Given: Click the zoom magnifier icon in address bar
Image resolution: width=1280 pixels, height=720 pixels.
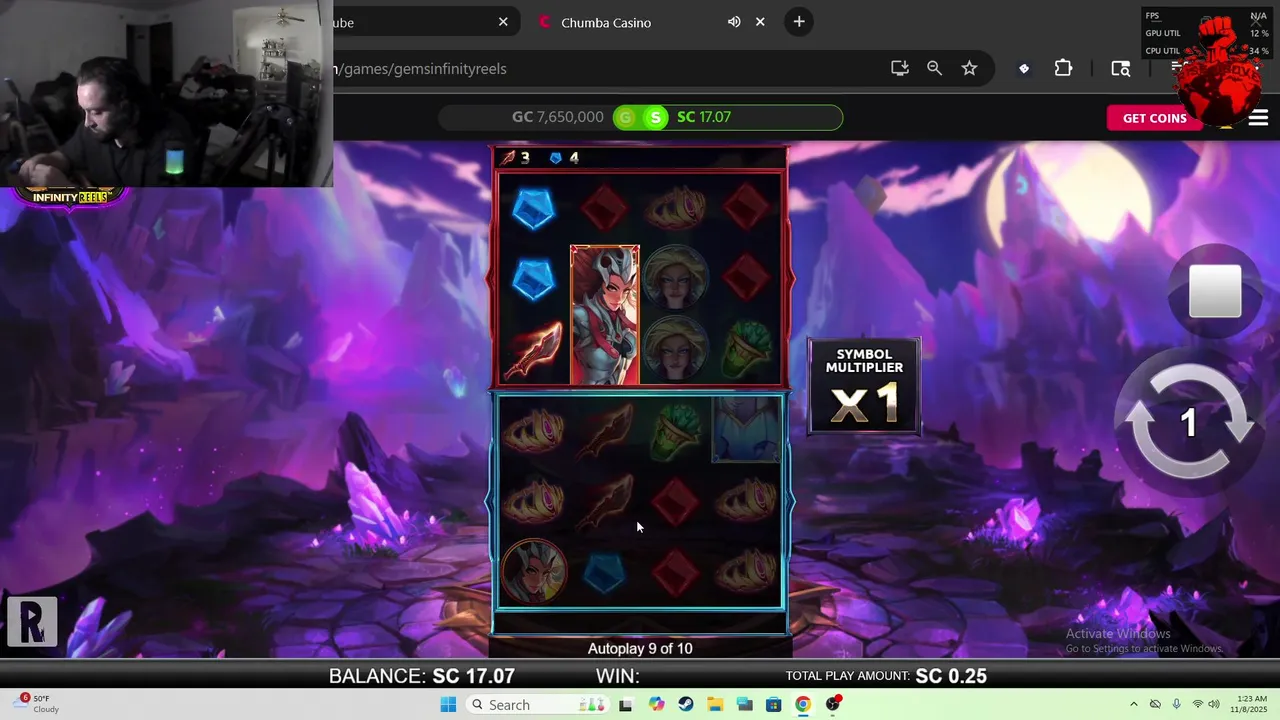Looking at the screenshot, I should (934, 68).
